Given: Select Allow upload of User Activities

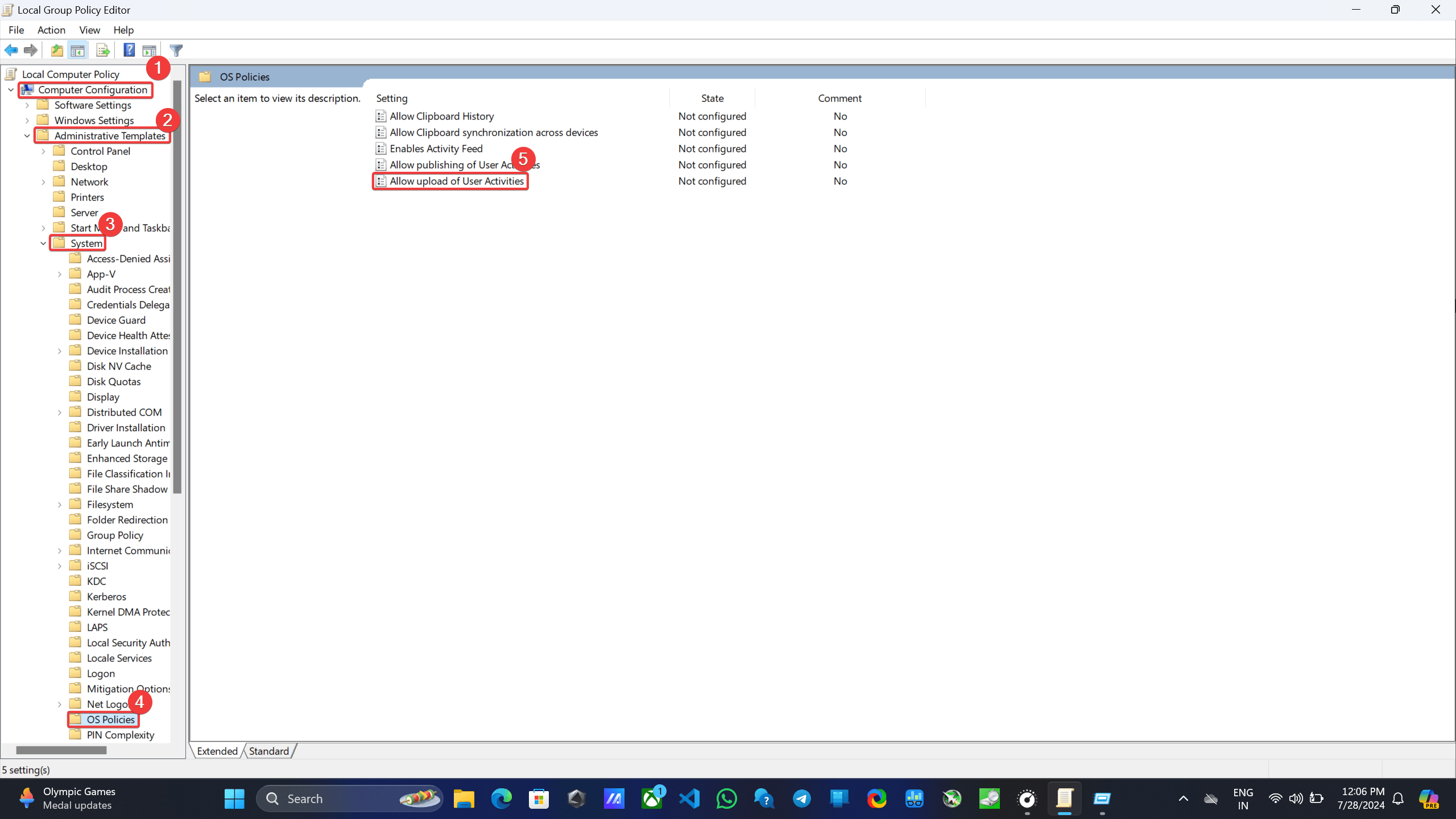Looking at the screenshot, I should point(456,181).
